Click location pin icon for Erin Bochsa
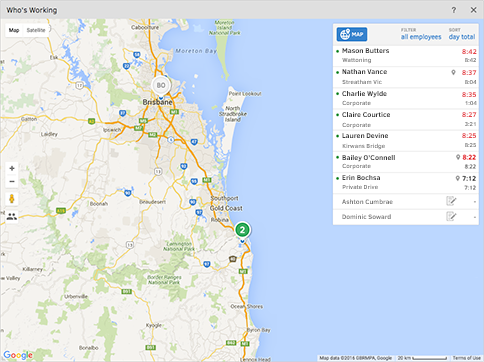Screen dimensions: 484x362 pos(458,178)
